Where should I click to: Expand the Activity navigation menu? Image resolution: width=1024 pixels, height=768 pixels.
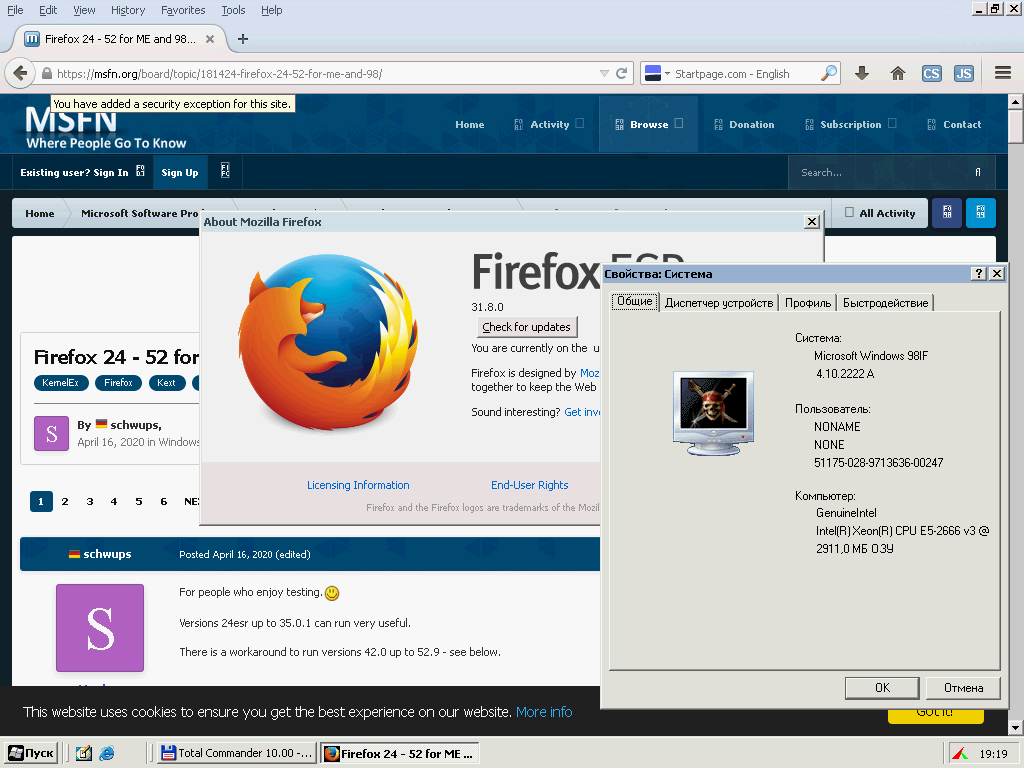coord(549,124)
